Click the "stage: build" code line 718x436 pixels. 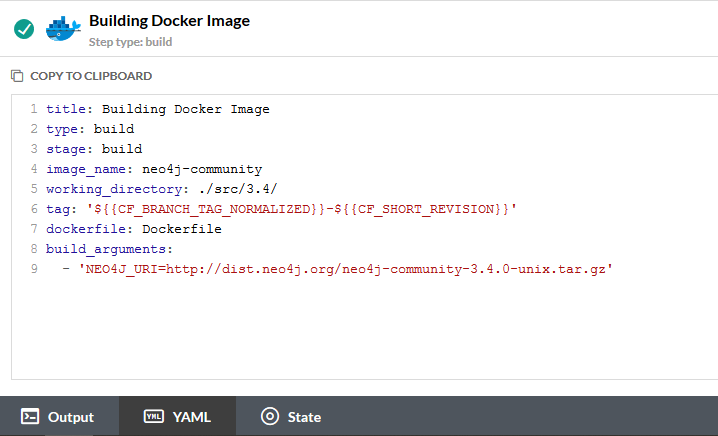[x=94, y=149]
